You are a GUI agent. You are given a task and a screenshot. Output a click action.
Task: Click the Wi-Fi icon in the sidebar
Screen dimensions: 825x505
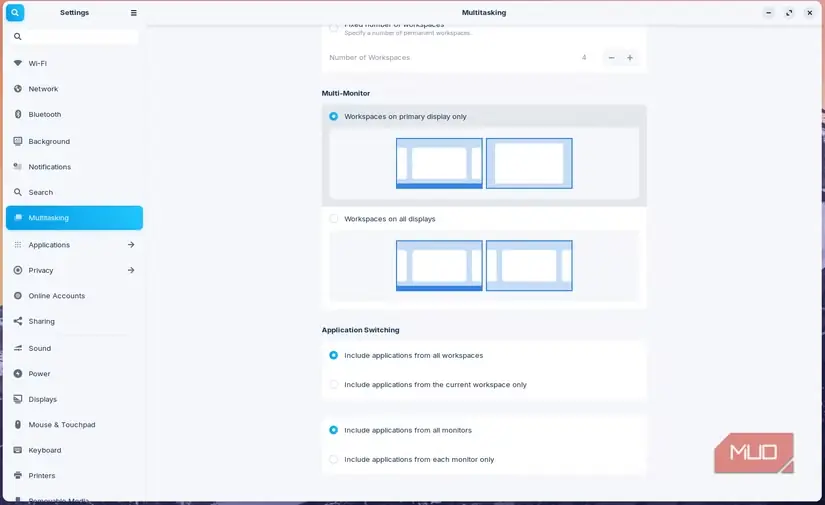click(x=18, y=63)
